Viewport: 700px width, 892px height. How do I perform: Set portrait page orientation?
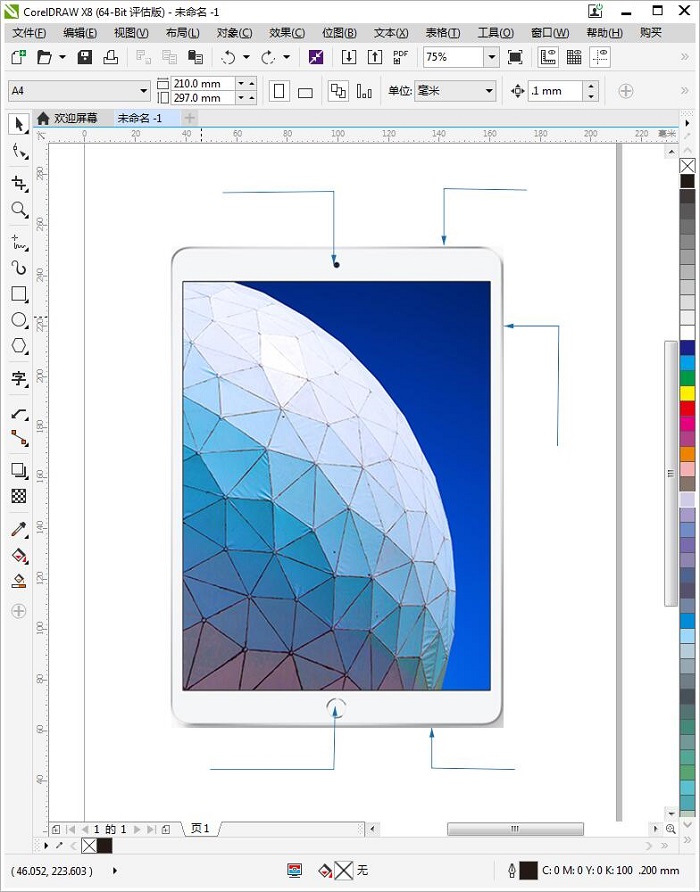pyautogui.click(x=279, y=91)
